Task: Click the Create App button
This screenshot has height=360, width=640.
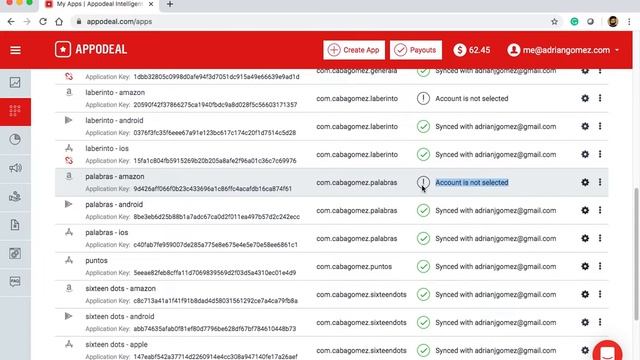Action: (354, 50)
